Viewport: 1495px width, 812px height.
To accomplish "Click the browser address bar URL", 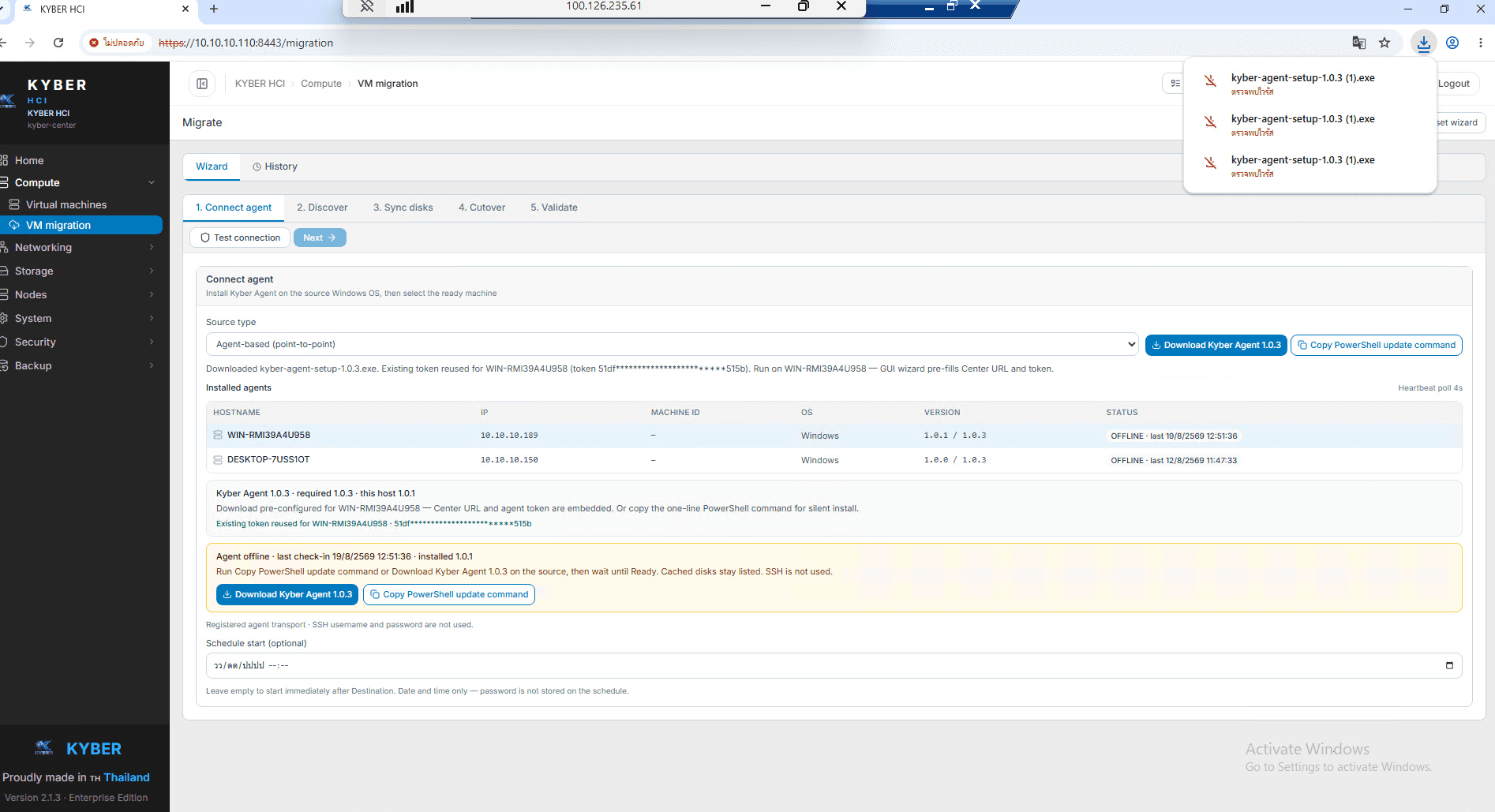I will click(x=245, y=43).
